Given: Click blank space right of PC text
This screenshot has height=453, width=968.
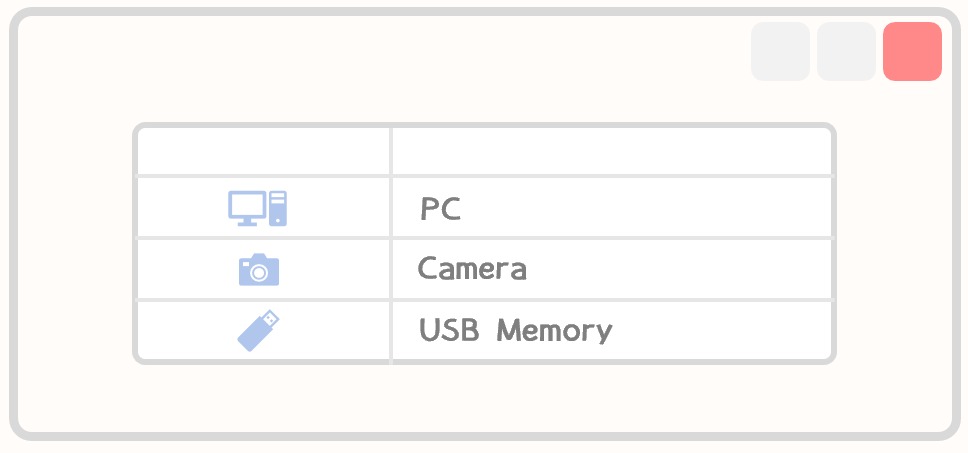Looking at the screenshot, I should coord(646,208).
